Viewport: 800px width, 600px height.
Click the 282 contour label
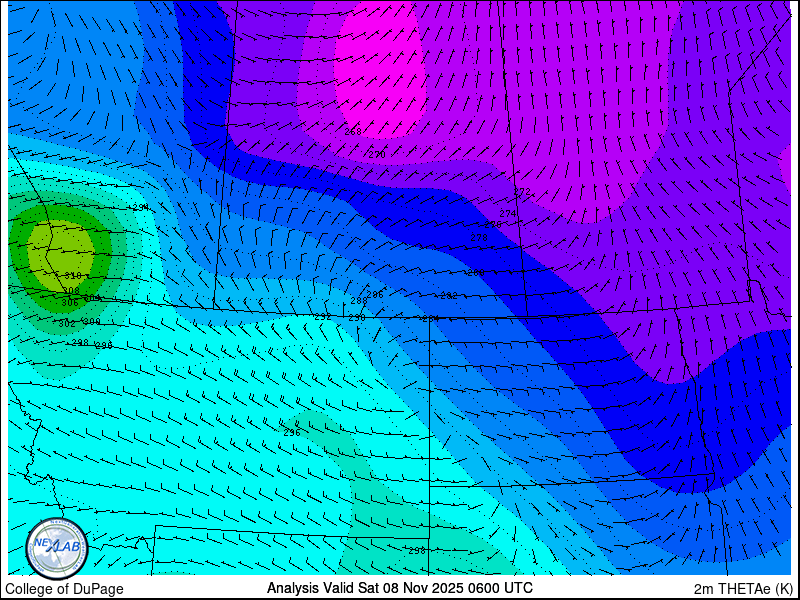pos(449,295)
